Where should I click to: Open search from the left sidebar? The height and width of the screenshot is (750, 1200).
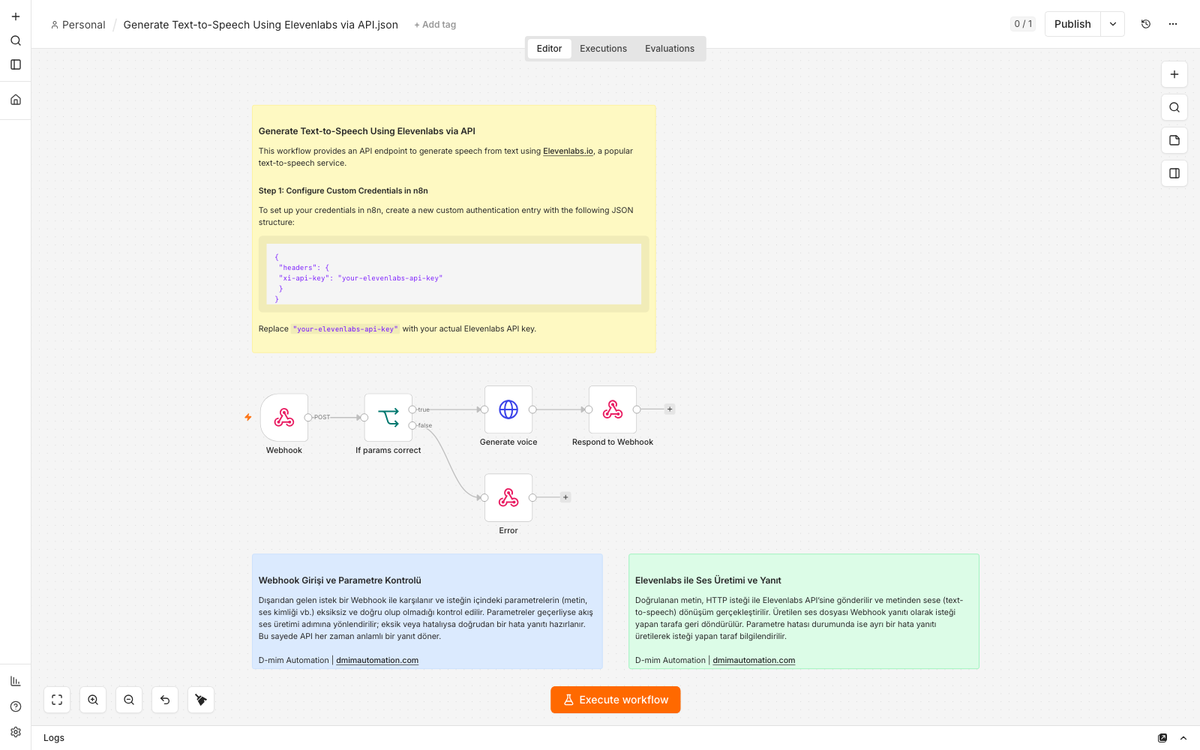15,41
